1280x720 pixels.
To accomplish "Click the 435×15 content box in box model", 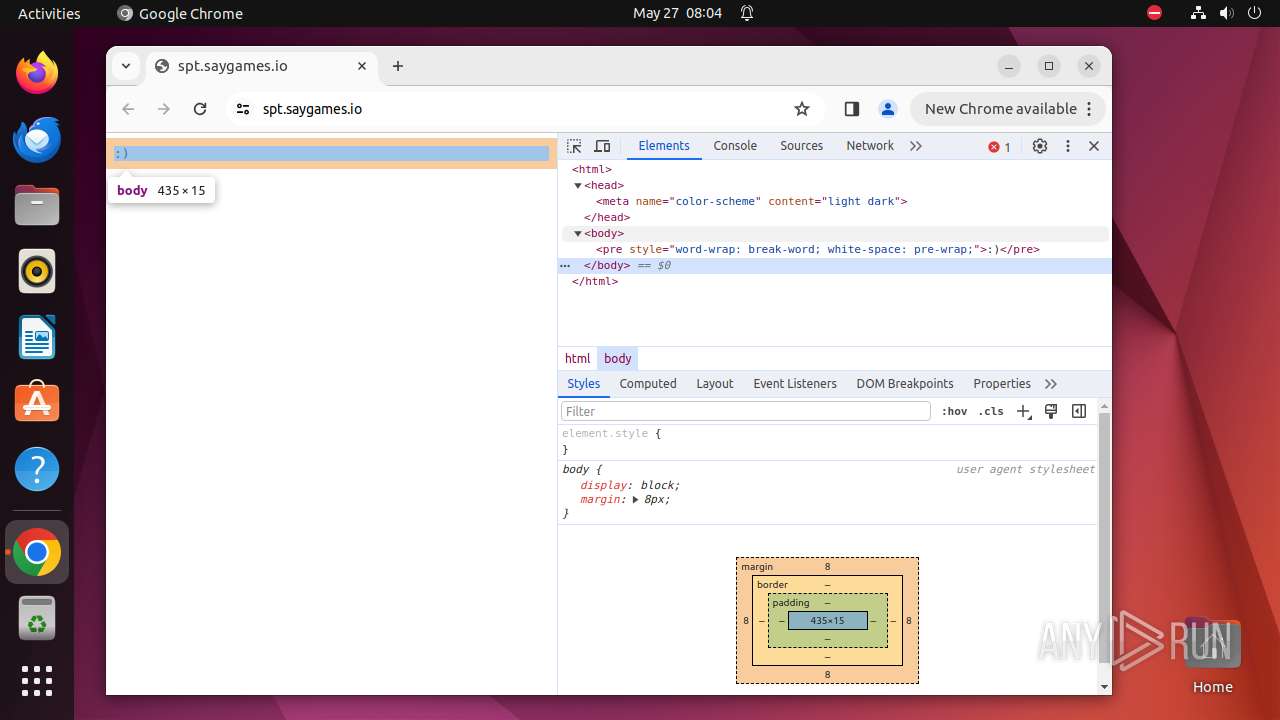I will 827,621.
